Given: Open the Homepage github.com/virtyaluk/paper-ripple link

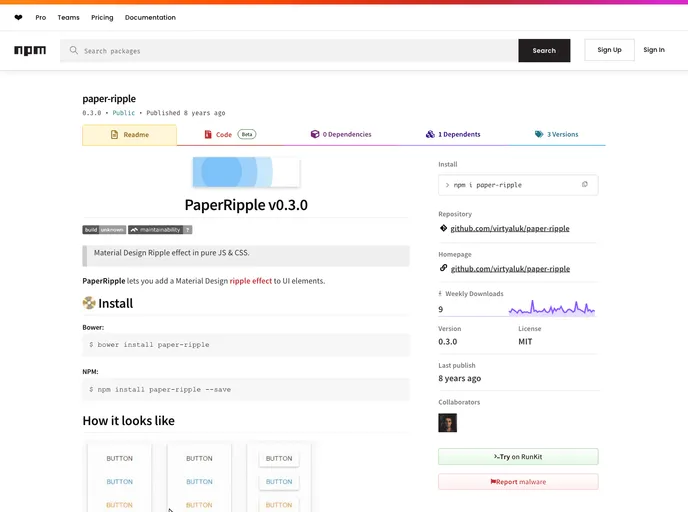Looking at the screenshot, I should tap(510, 269).
